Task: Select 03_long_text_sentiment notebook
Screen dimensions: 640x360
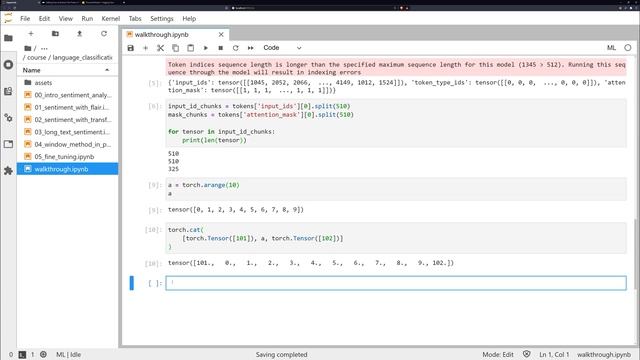Action: coord(67,132)
